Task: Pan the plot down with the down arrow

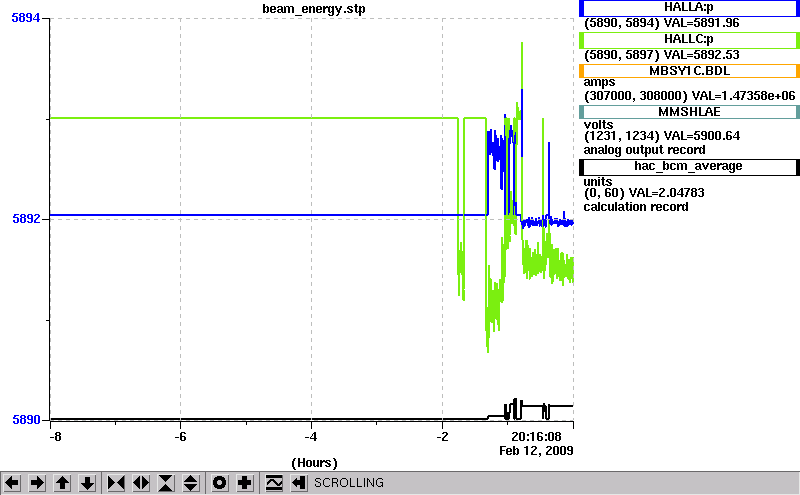Action: point(87,483)
